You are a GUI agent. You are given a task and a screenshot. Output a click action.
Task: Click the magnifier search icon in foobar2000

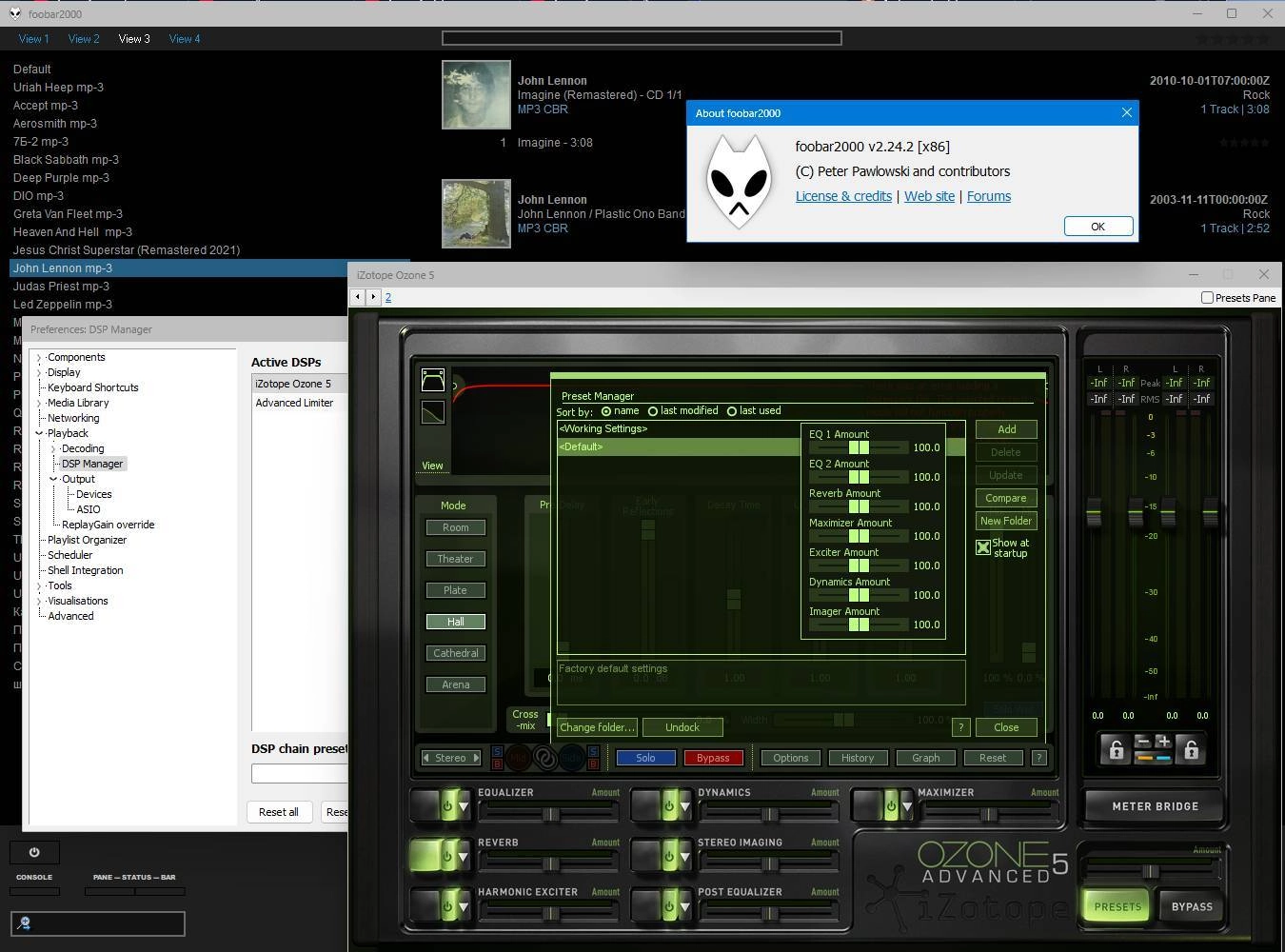pyautogui.click(x=26, y=922)
